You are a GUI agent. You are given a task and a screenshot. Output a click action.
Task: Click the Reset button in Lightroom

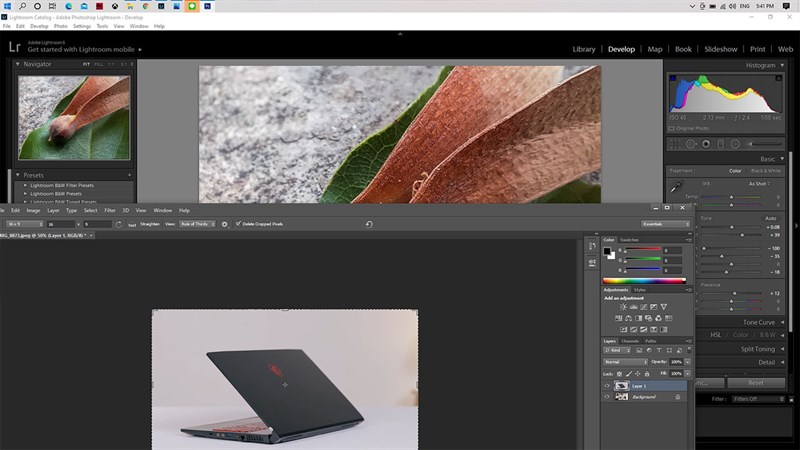point(757,382)
